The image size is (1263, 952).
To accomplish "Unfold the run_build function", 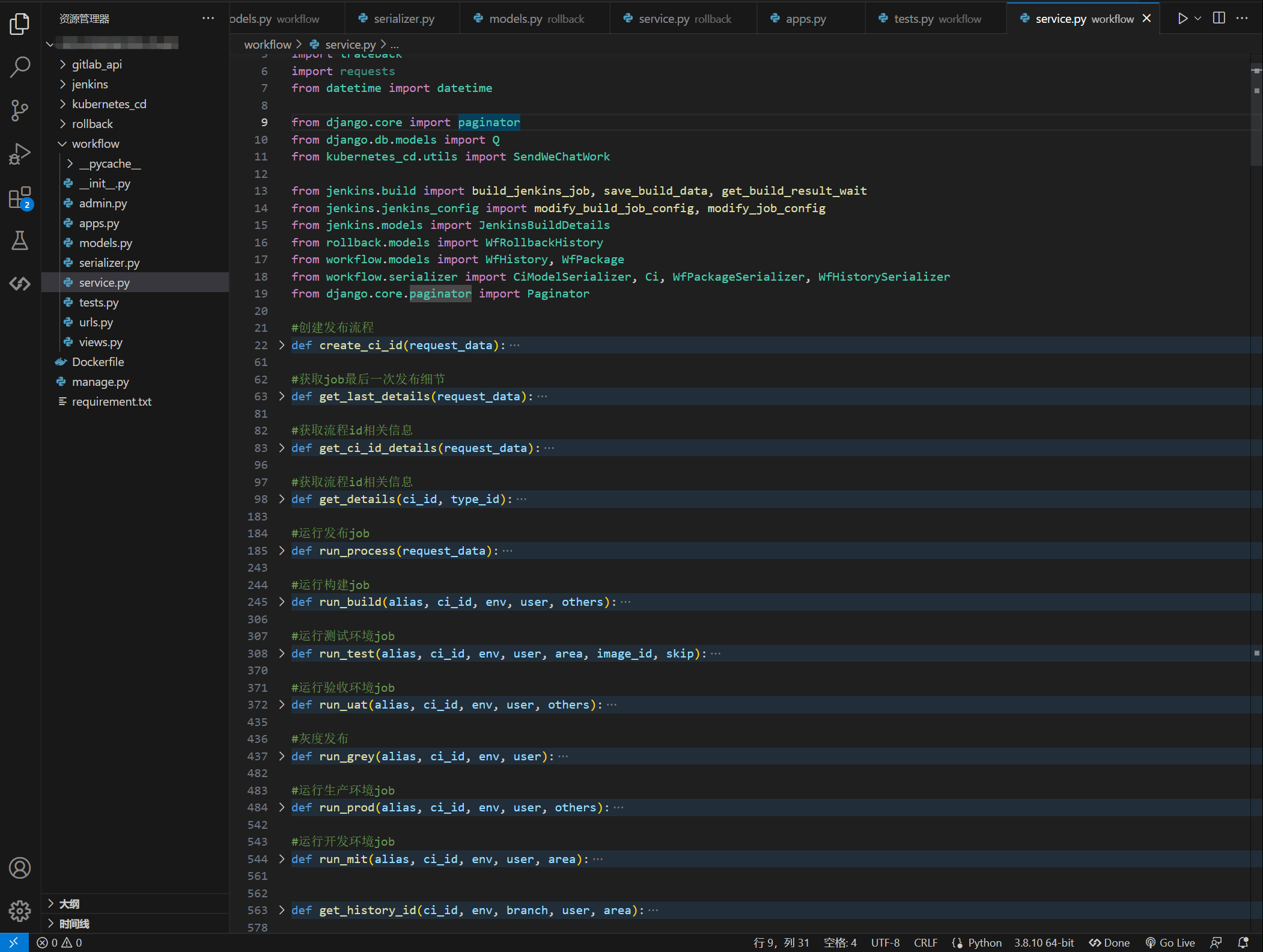I will [282, 602].
